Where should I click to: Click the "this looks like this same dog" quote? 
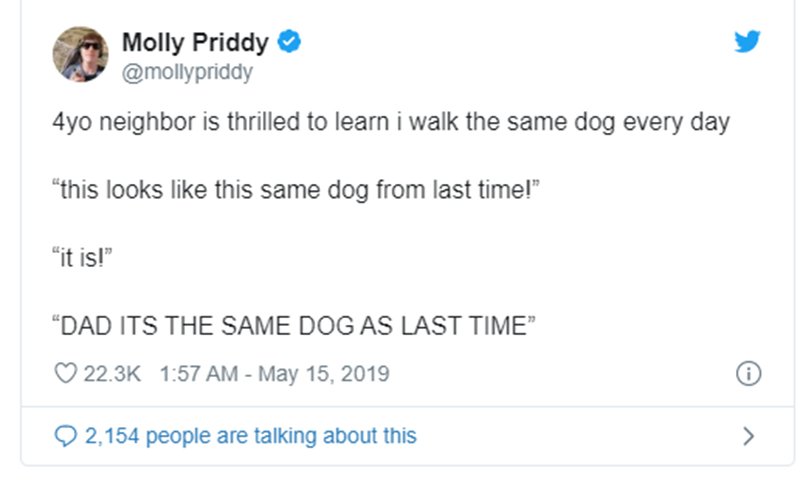click(296, 190)
